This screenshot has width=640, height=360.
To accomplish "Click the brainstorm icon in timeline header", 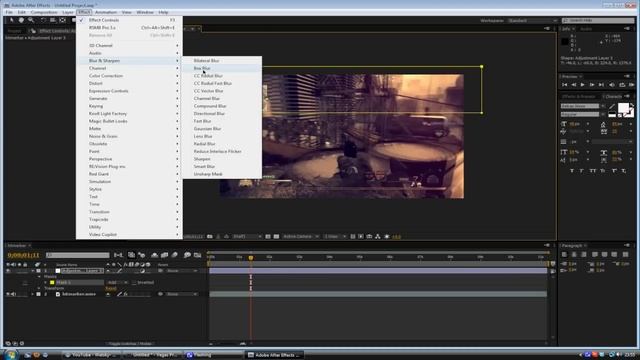I will (187, 255).
